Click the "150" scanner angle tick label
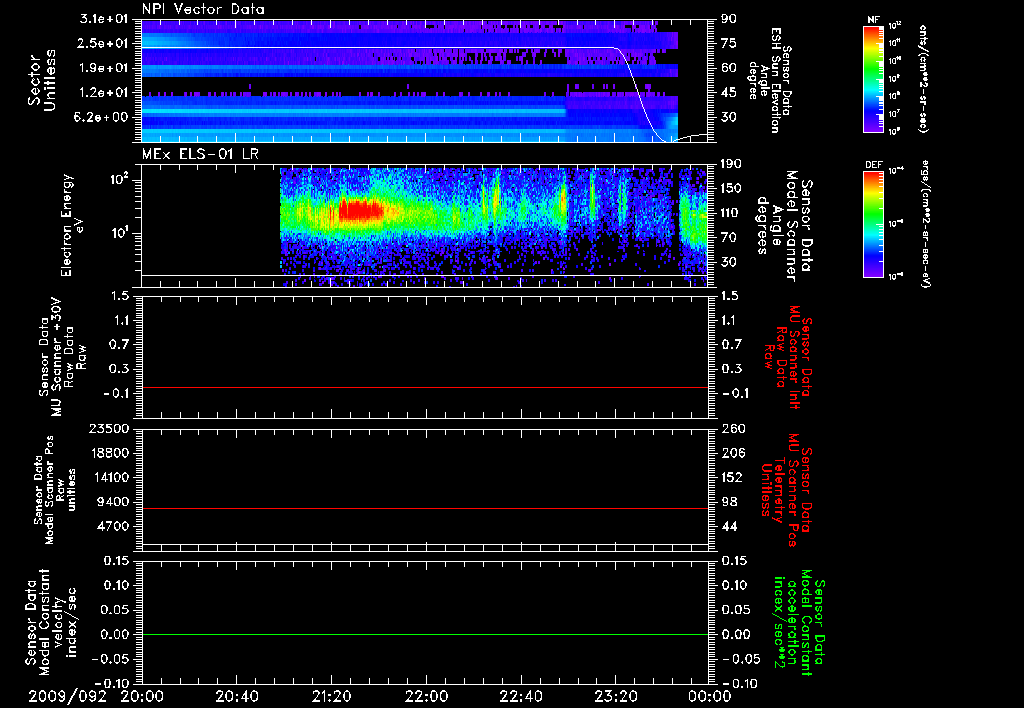 click(731, 189)
